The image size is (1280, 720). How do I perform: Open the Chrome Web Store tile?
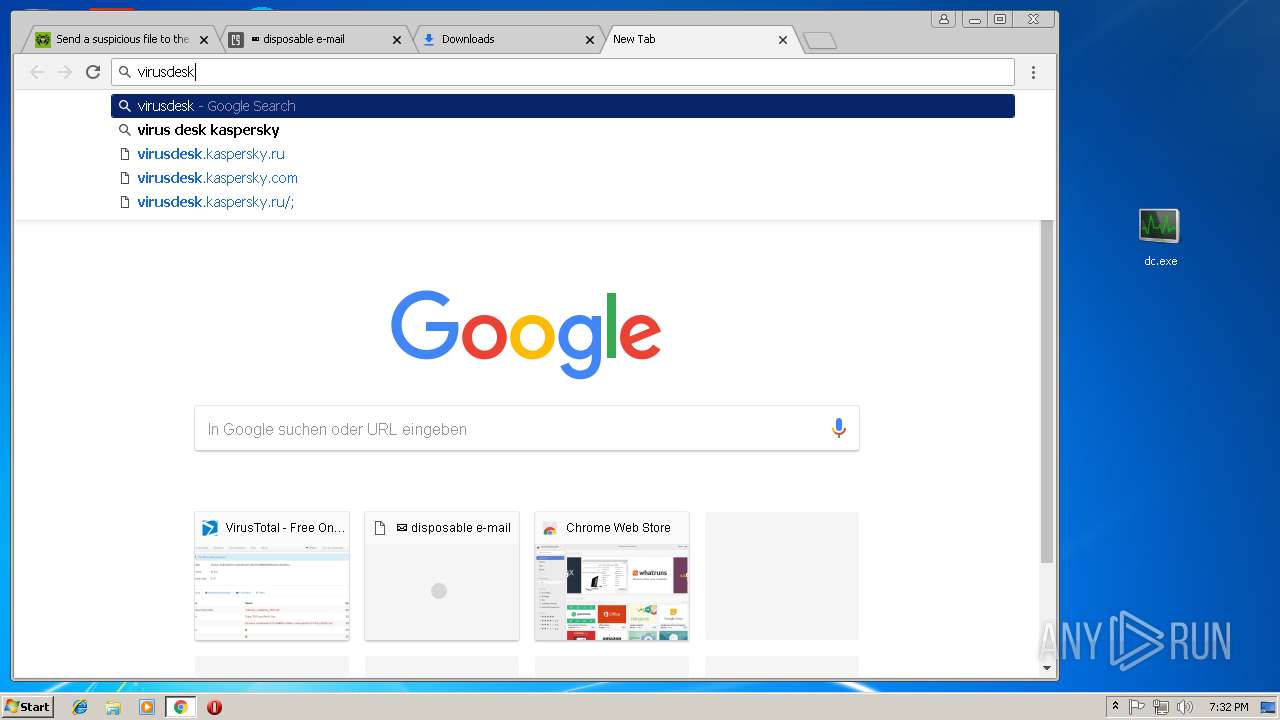(x=612, y=576)
